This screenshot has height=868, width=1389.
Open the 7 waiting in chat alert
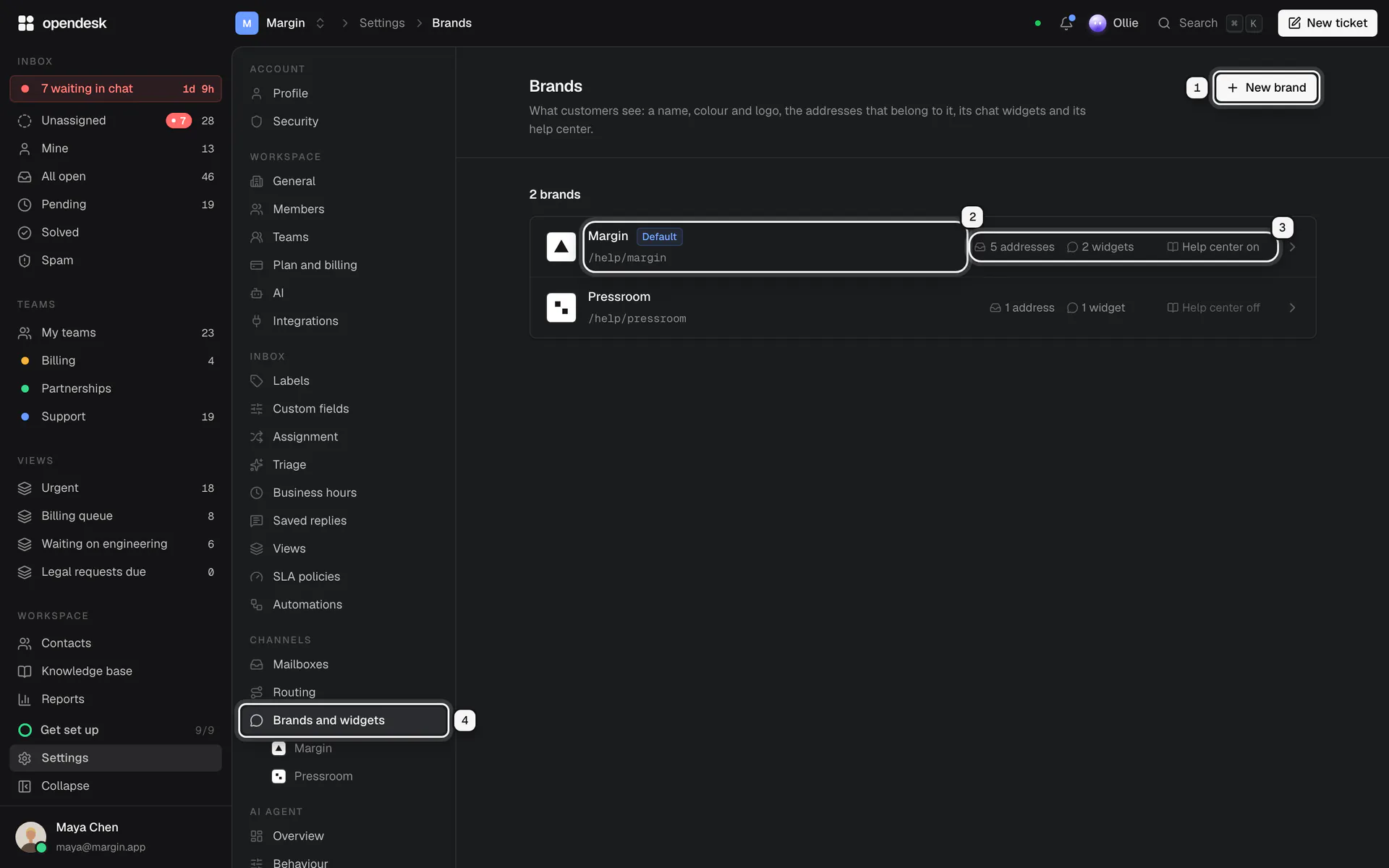(116, 89)
